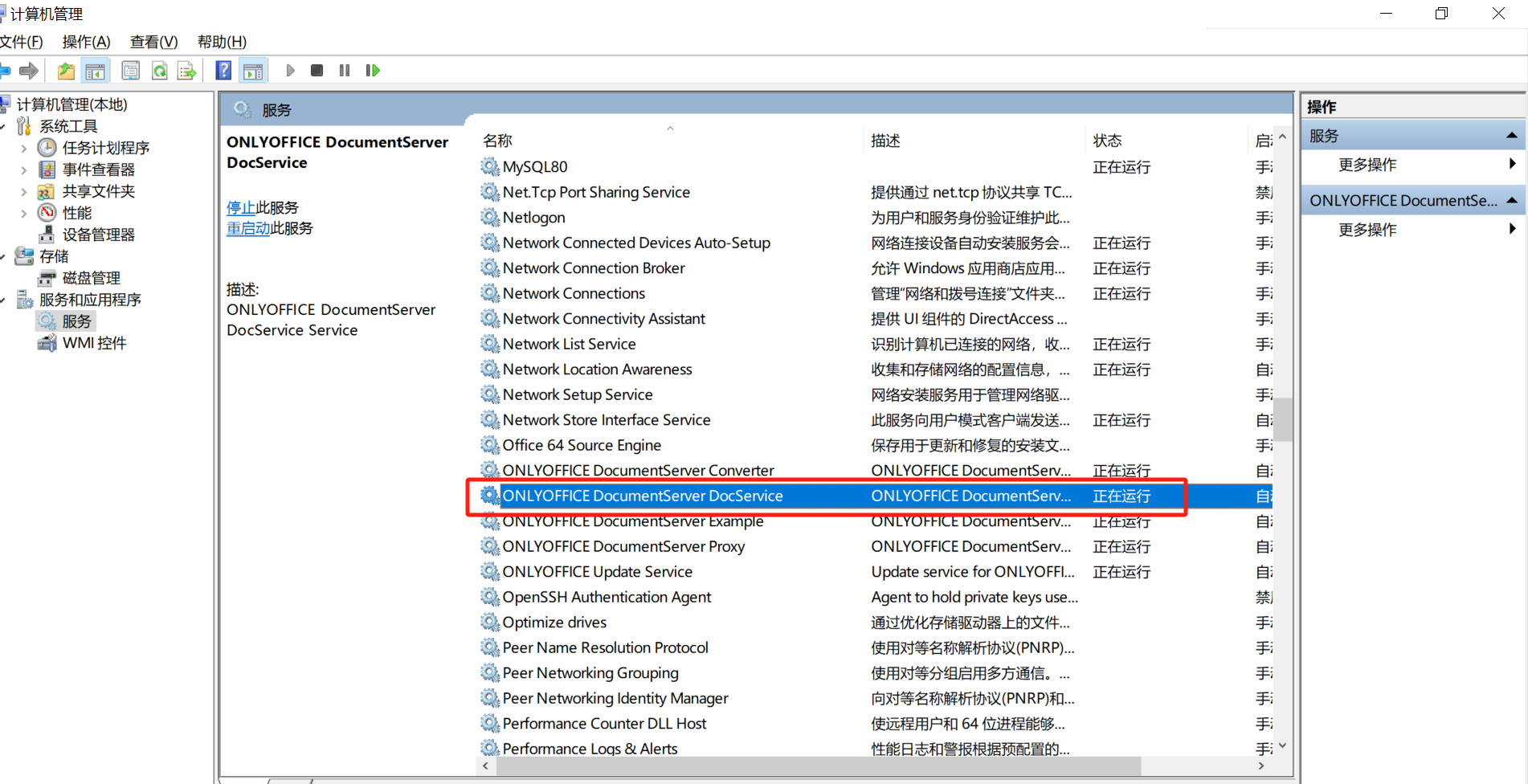Click the scroll-up arrow of services list
1528x784 pixels.
[1282, 137]
